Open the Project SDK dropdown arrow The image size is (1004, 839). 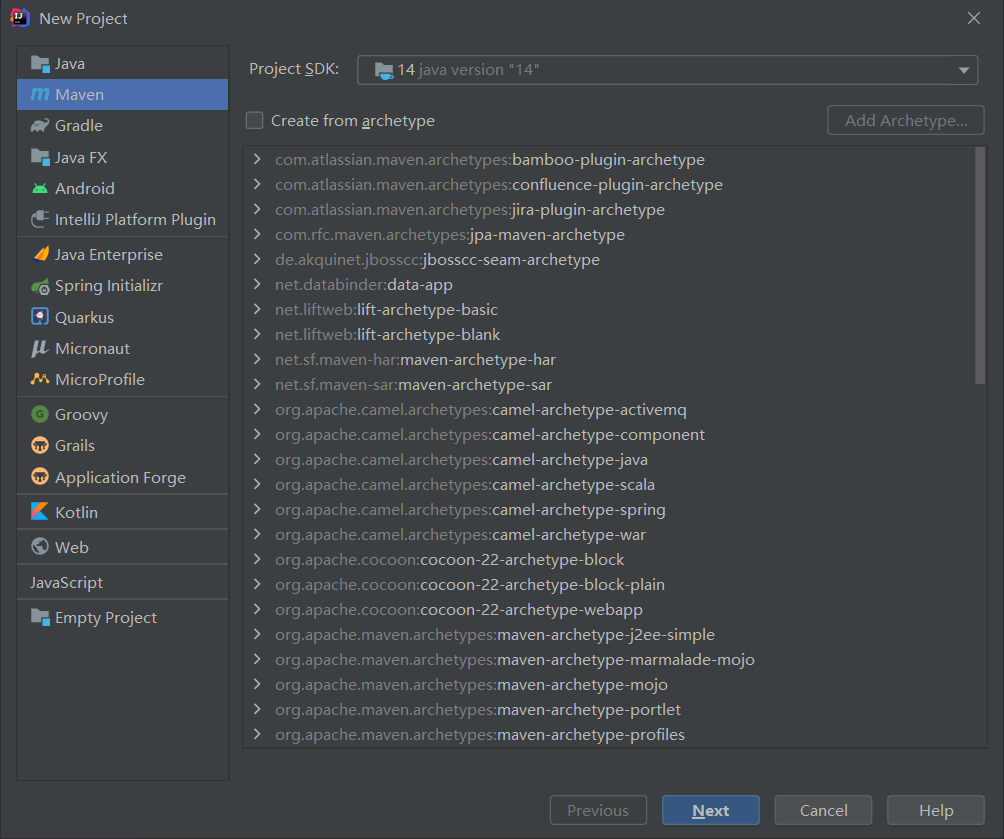point(964,70)
